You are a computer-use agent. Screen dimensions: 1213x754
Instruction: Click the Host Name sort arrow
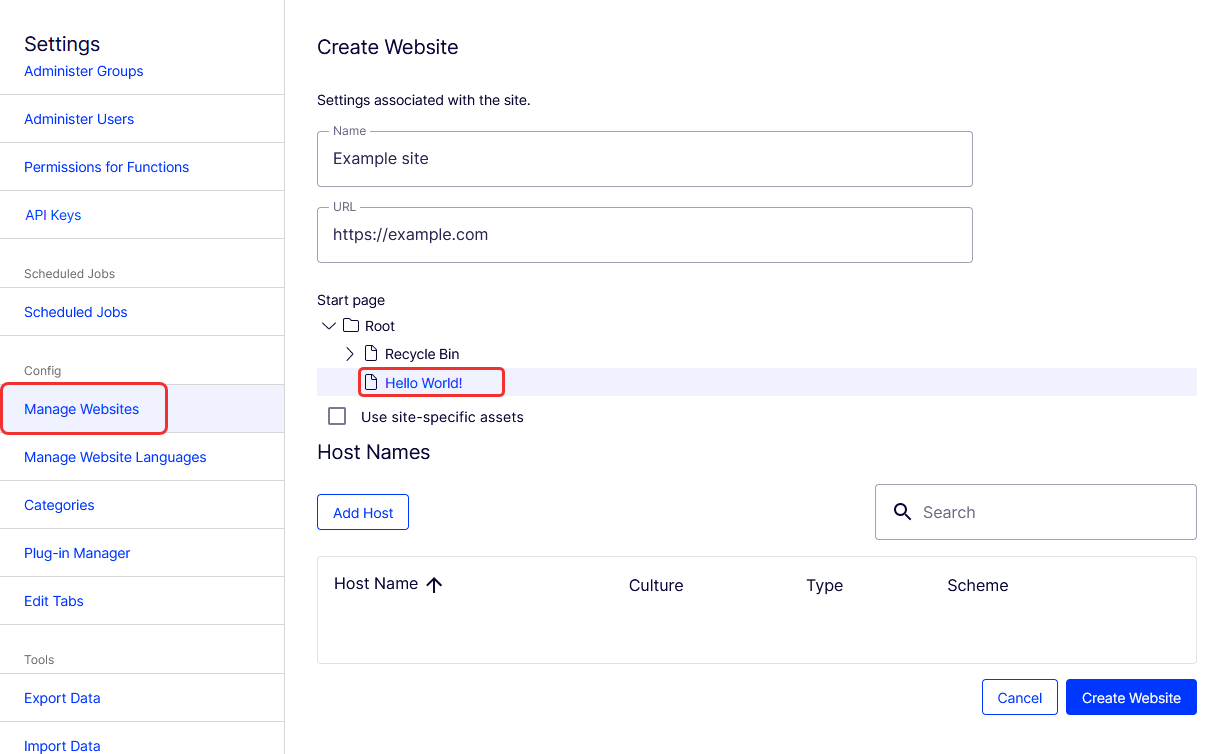[434, 585]
